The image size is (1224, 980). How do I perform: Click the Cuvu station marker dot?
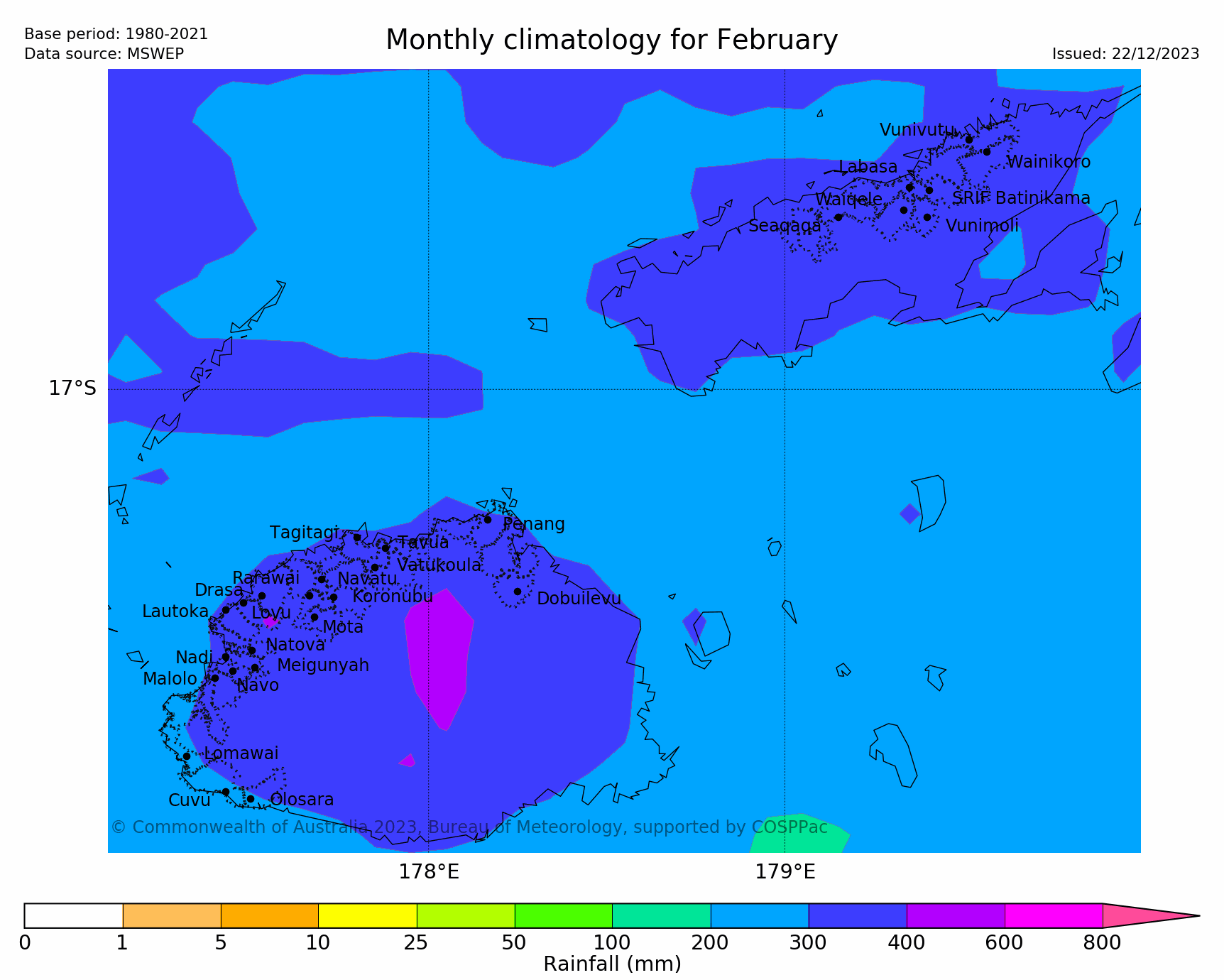pos(226,792)
